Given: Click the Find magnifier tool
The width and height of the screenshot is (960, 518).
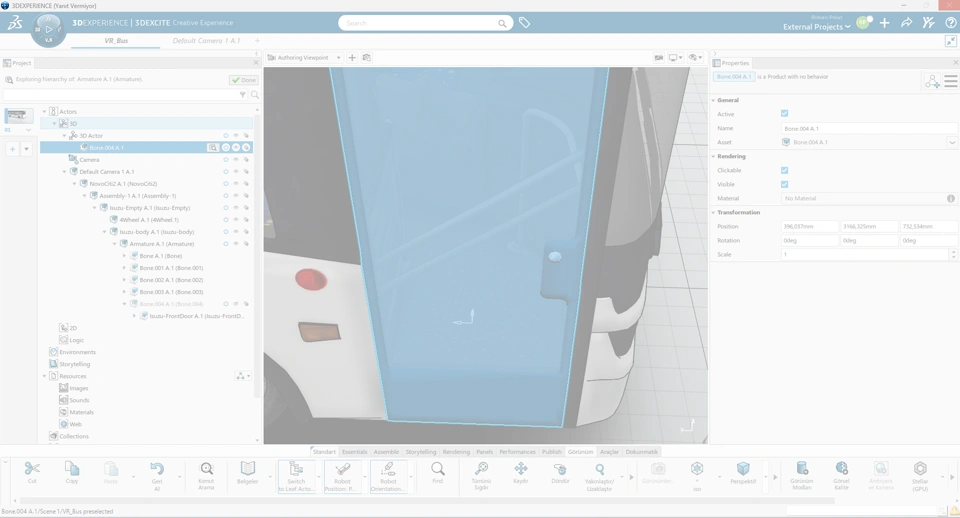Looking at the screenshot, I should click(437, 469).
